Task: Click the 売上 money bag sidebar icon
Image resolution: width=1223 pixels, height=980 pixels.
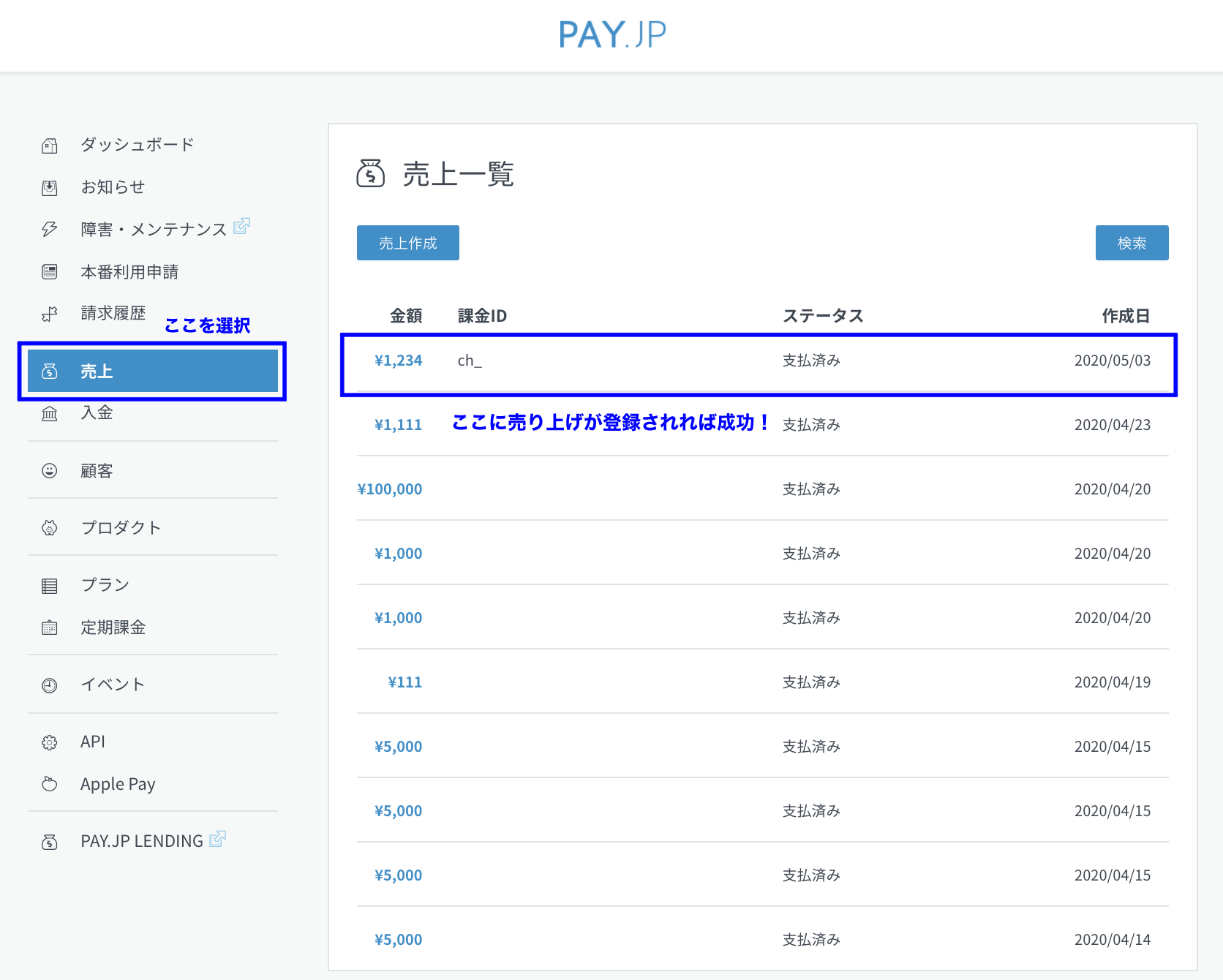Action: point(50,372)
